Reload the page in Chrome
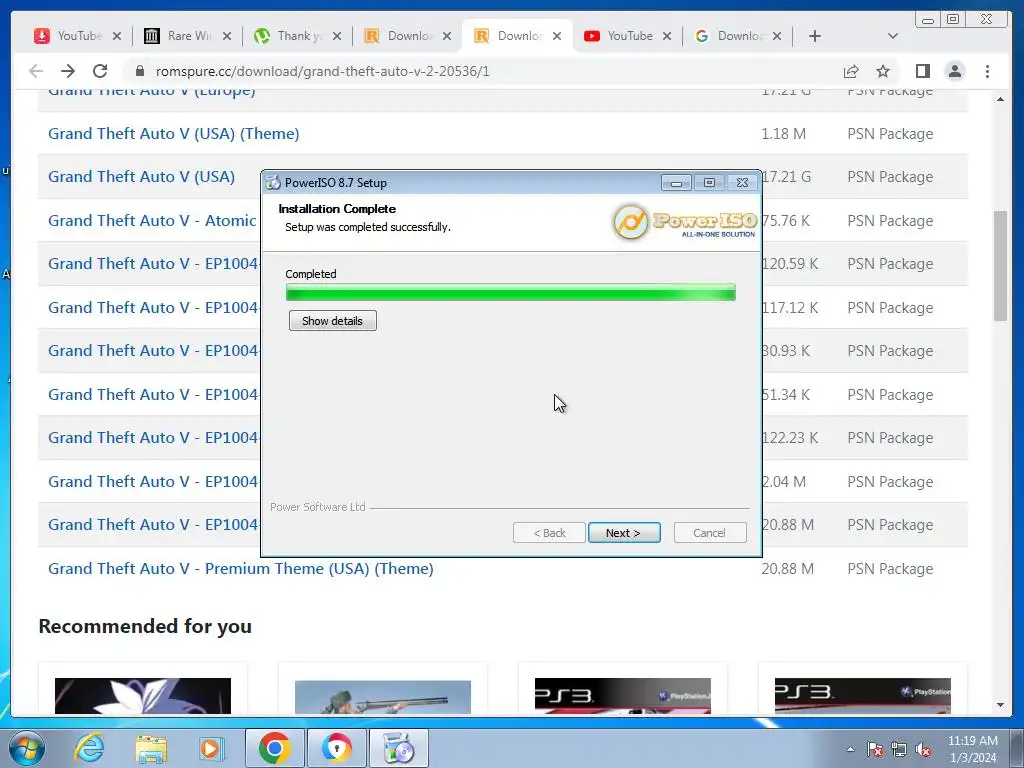This screenshot has width=1024, height=768. pos(100,71)
